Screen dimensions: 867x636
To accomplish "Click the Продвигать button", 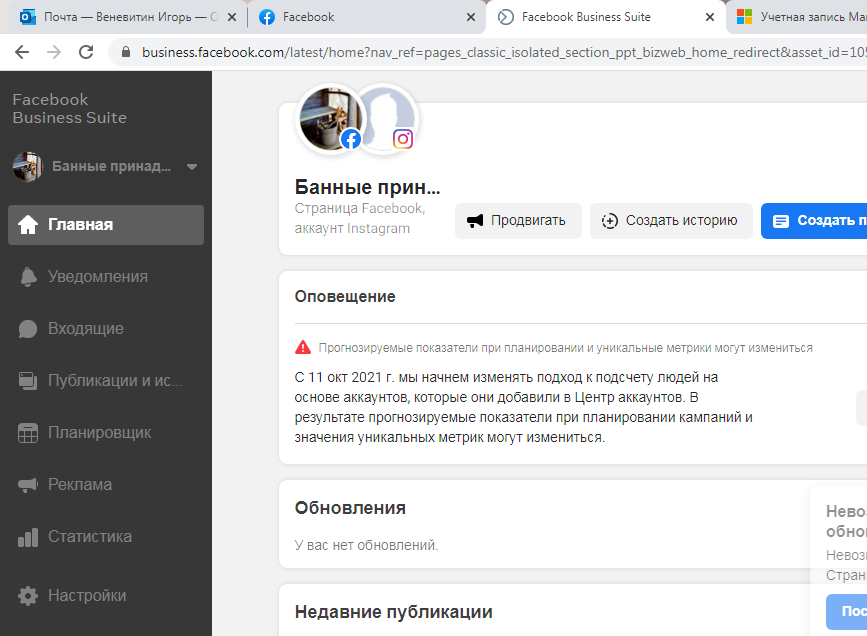I will tap(518, 221).
